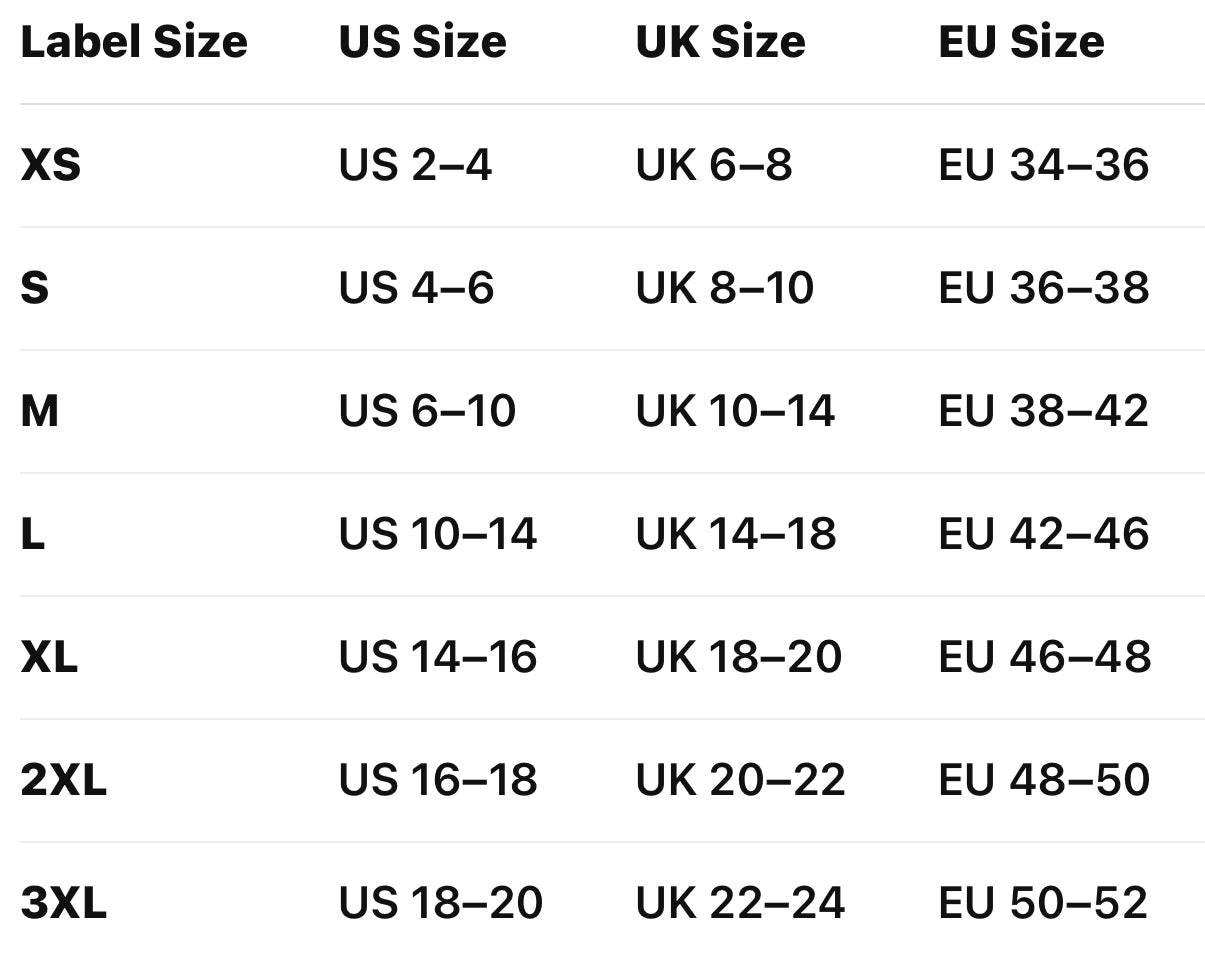
Task: Click the US 14–16 cell
Action: [x=437, y=657]
